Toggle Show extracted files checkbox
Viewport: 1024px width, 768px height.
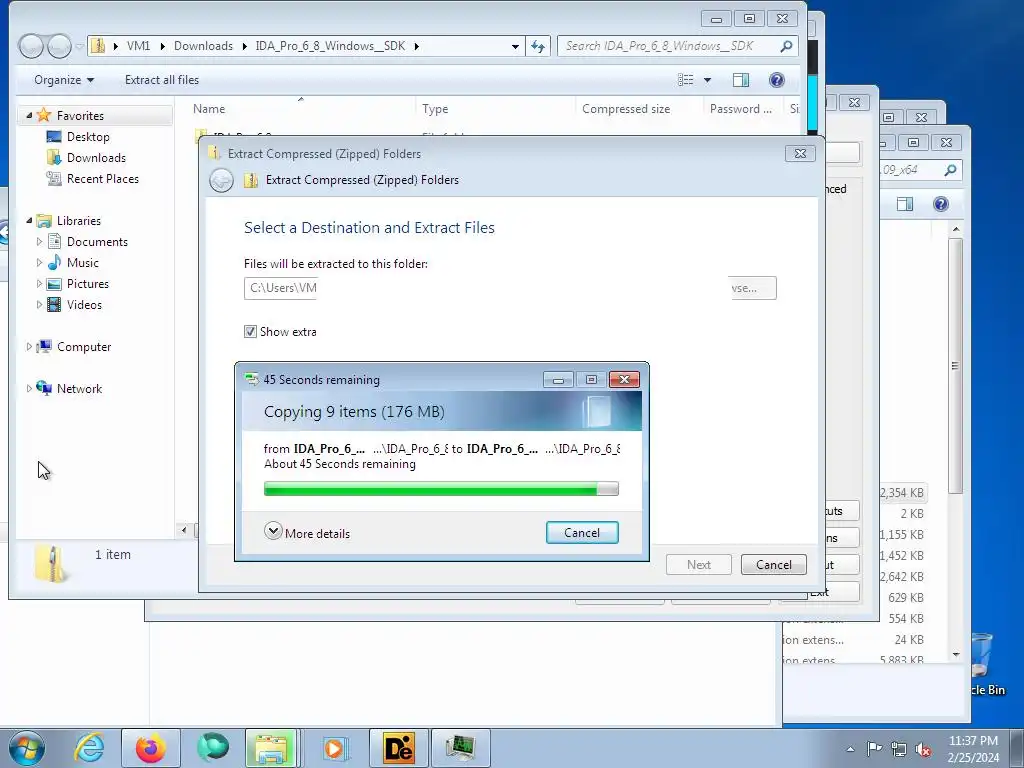click(x=250, y=332)
